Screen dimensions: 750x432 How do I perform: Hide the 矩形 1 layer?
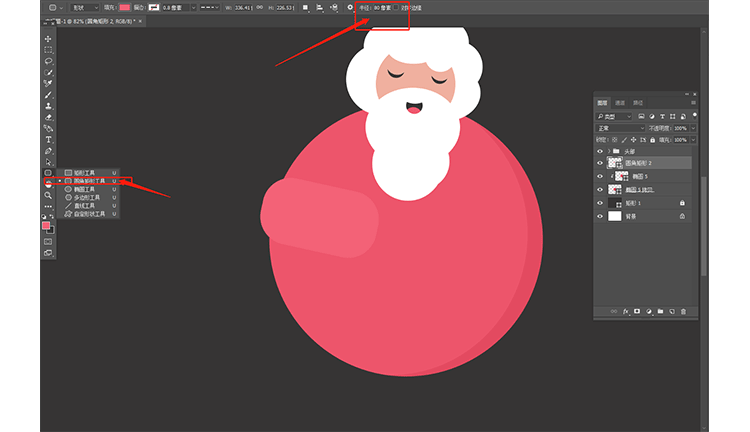point(600,203)
